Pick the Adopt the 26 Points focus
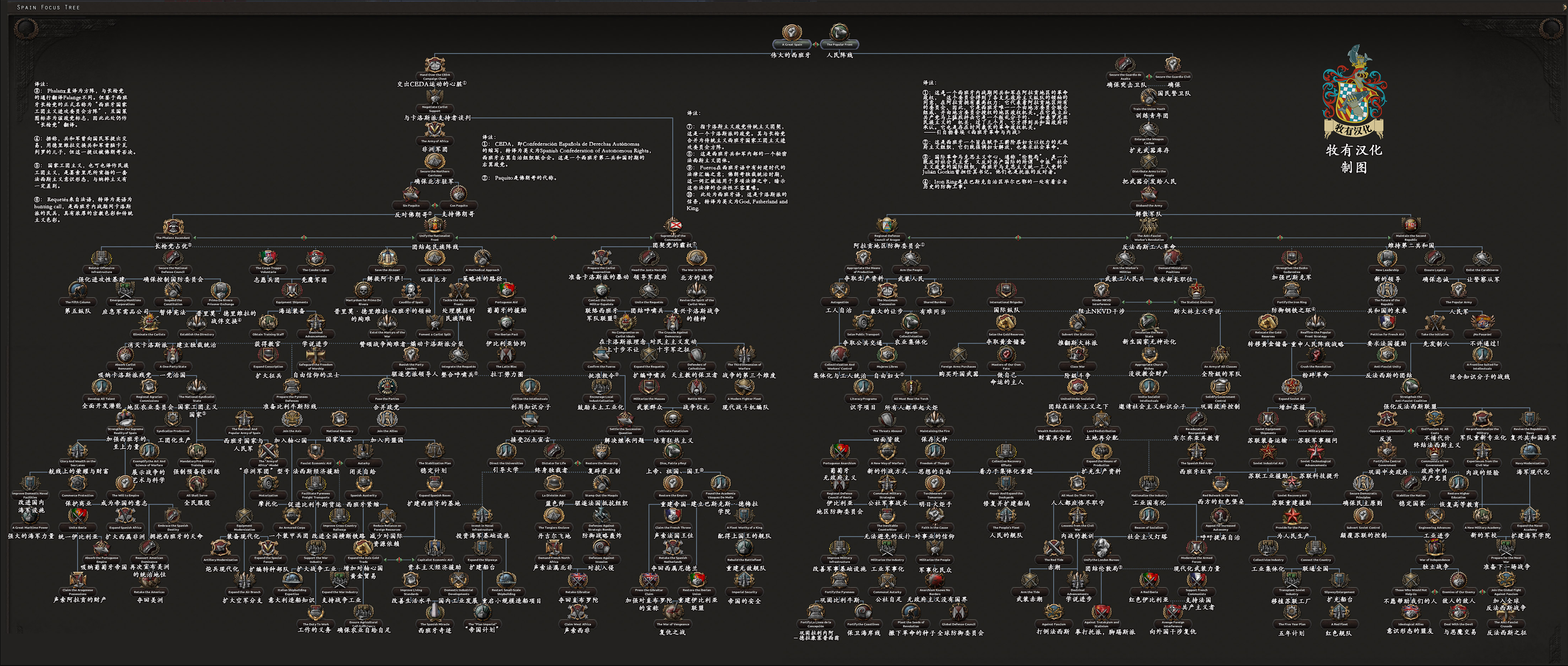Screen dimensions: 1568x666 point(530,423)
